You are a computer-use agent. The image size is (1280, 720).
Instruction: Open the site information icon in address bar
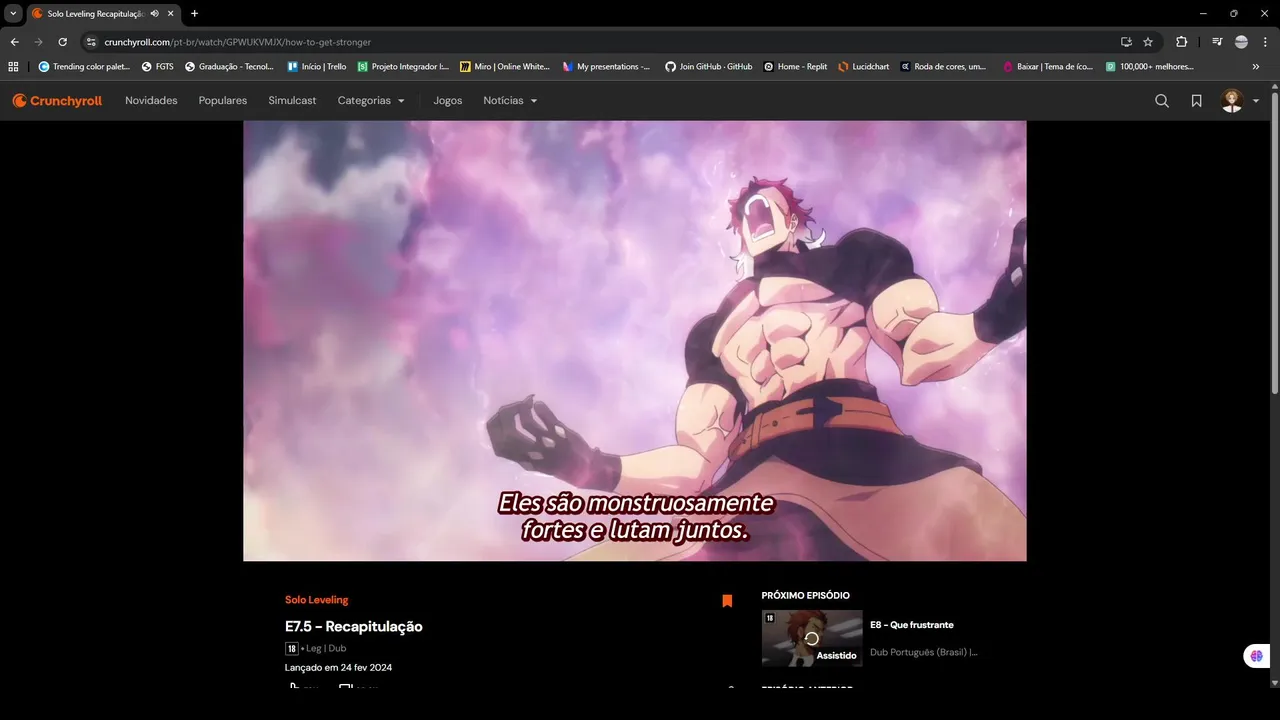tap(90, 42)
